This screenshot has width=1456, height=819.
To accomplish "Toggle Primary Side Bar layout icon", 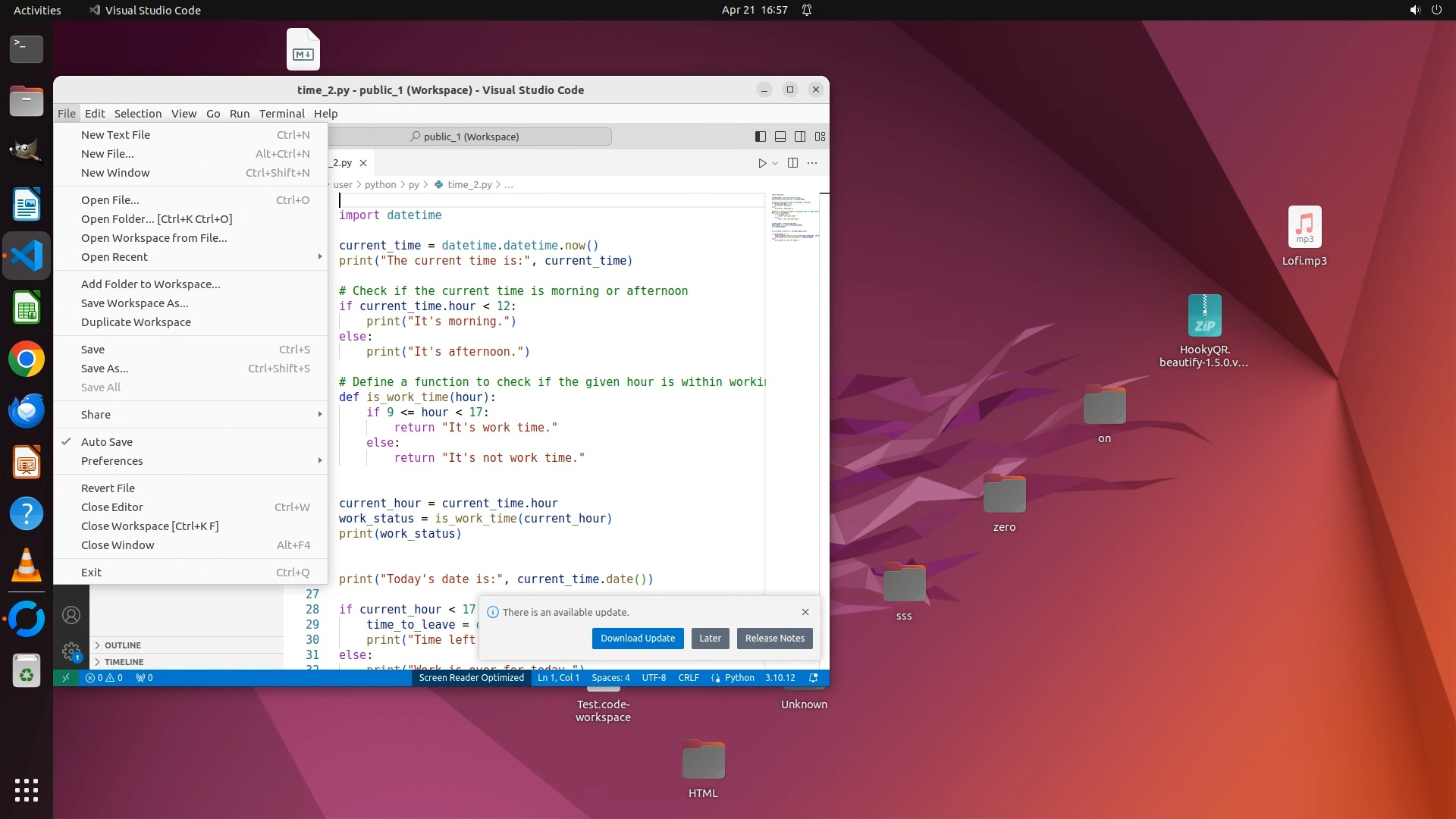I will tap(760, 136).
